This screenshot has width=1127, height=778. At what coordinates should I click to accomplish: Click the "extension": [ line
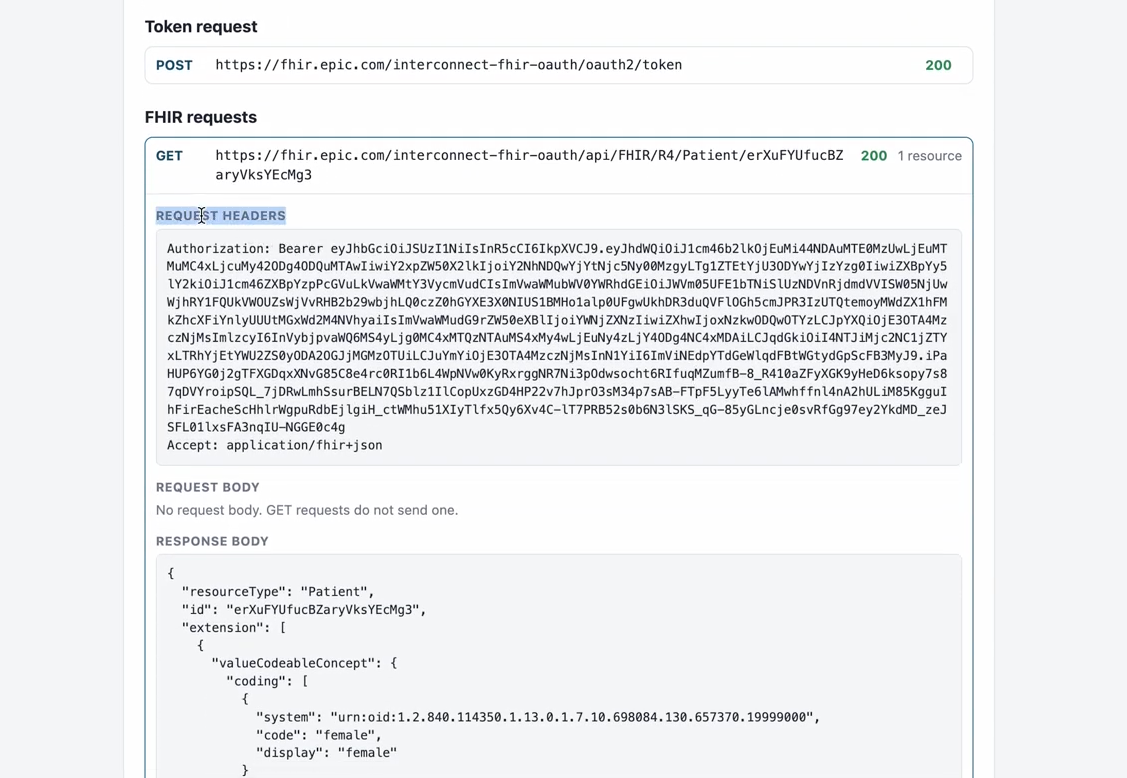click(234, 628)
